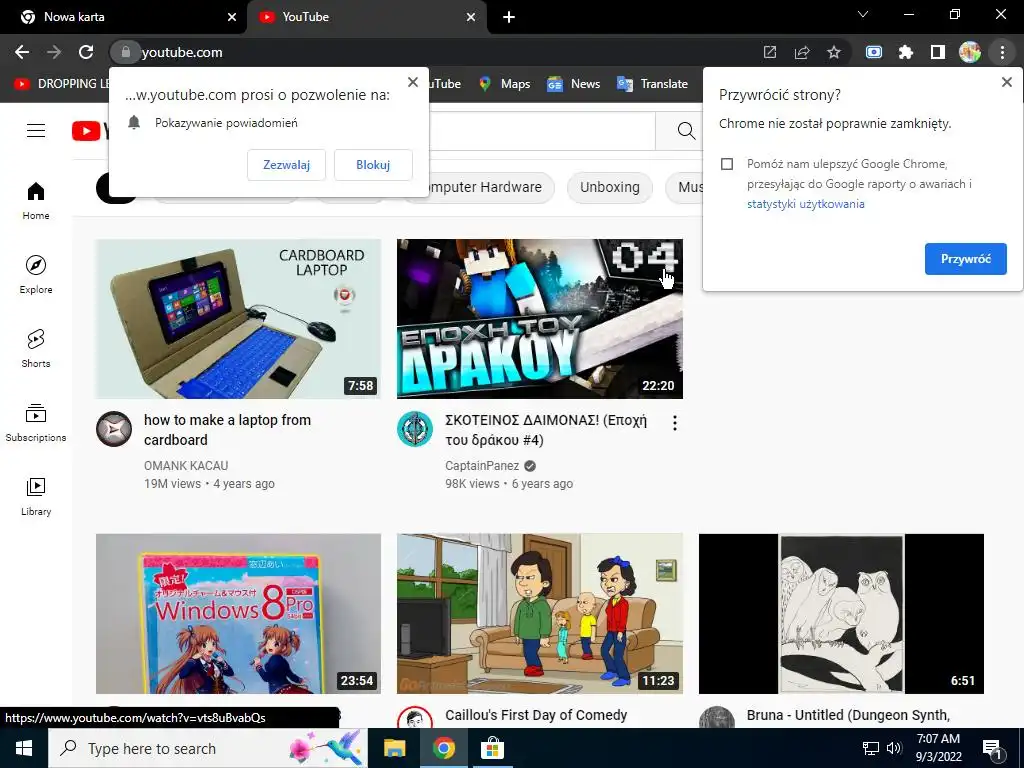The width and height of the screenshot is (1024, 768).
Task: Click the lock site info icon
Action: click(125, 52)
